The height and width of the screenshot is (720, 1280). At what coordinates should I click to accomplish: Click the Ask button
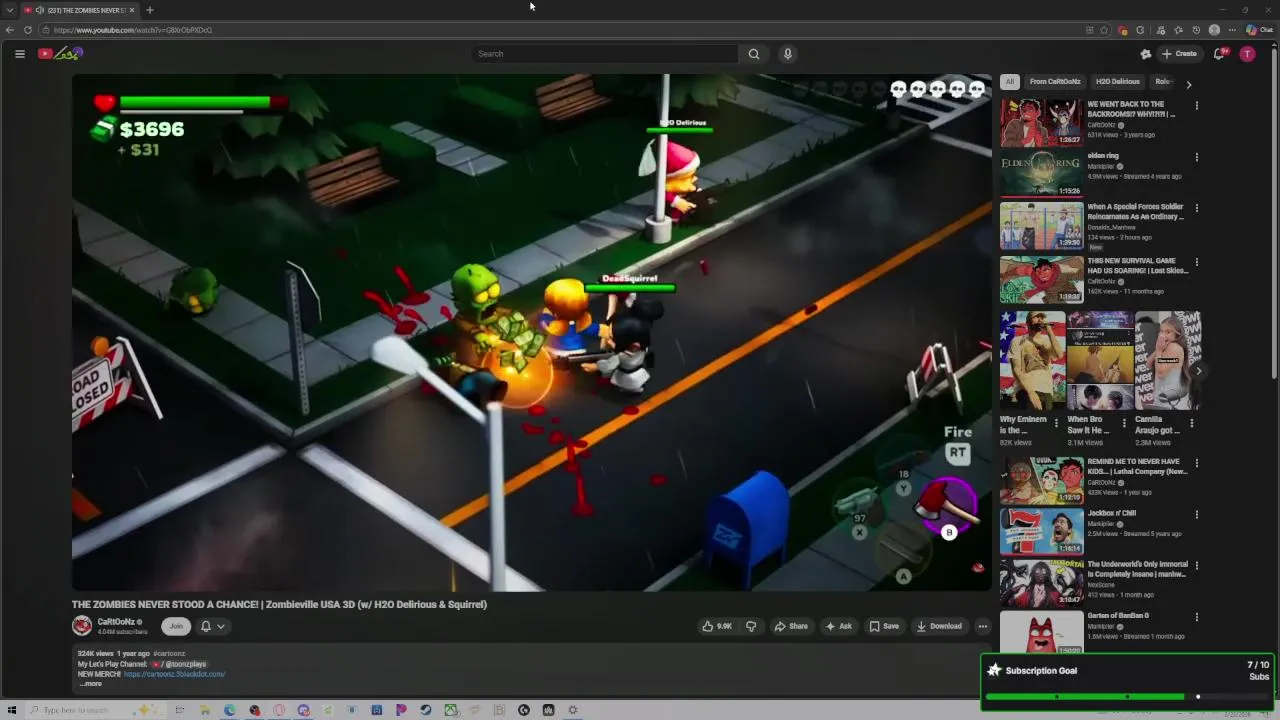838,626
